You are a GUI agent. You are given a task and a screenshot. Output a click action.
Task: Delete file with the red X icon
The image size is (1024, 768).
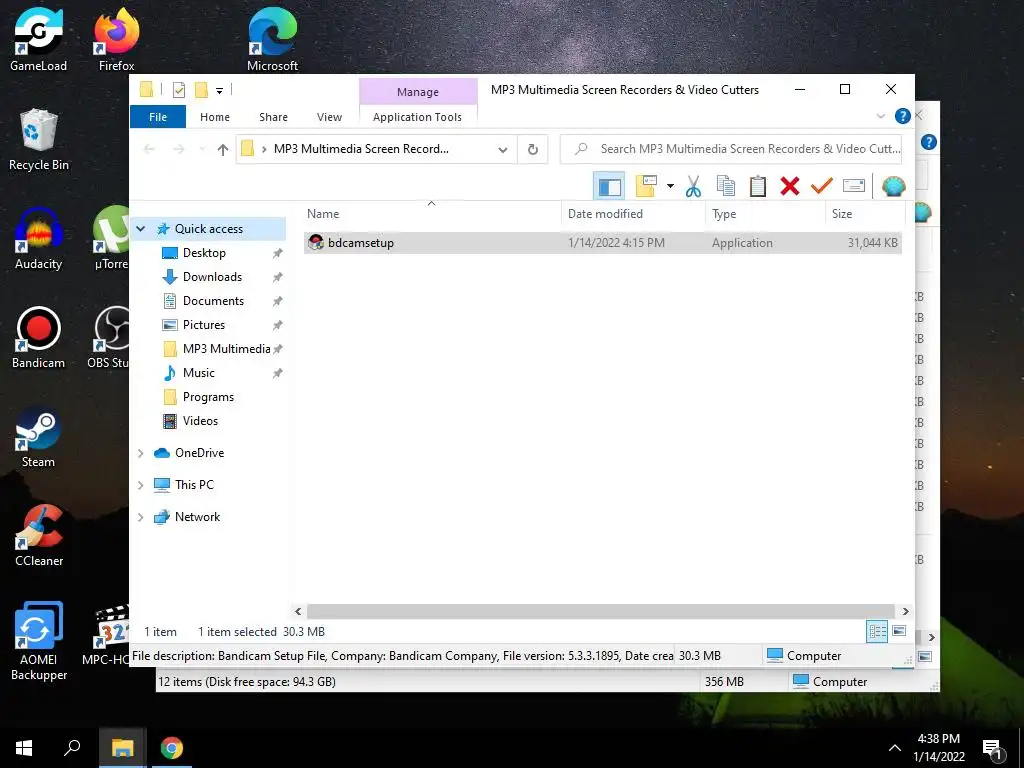tap(790, 186)
